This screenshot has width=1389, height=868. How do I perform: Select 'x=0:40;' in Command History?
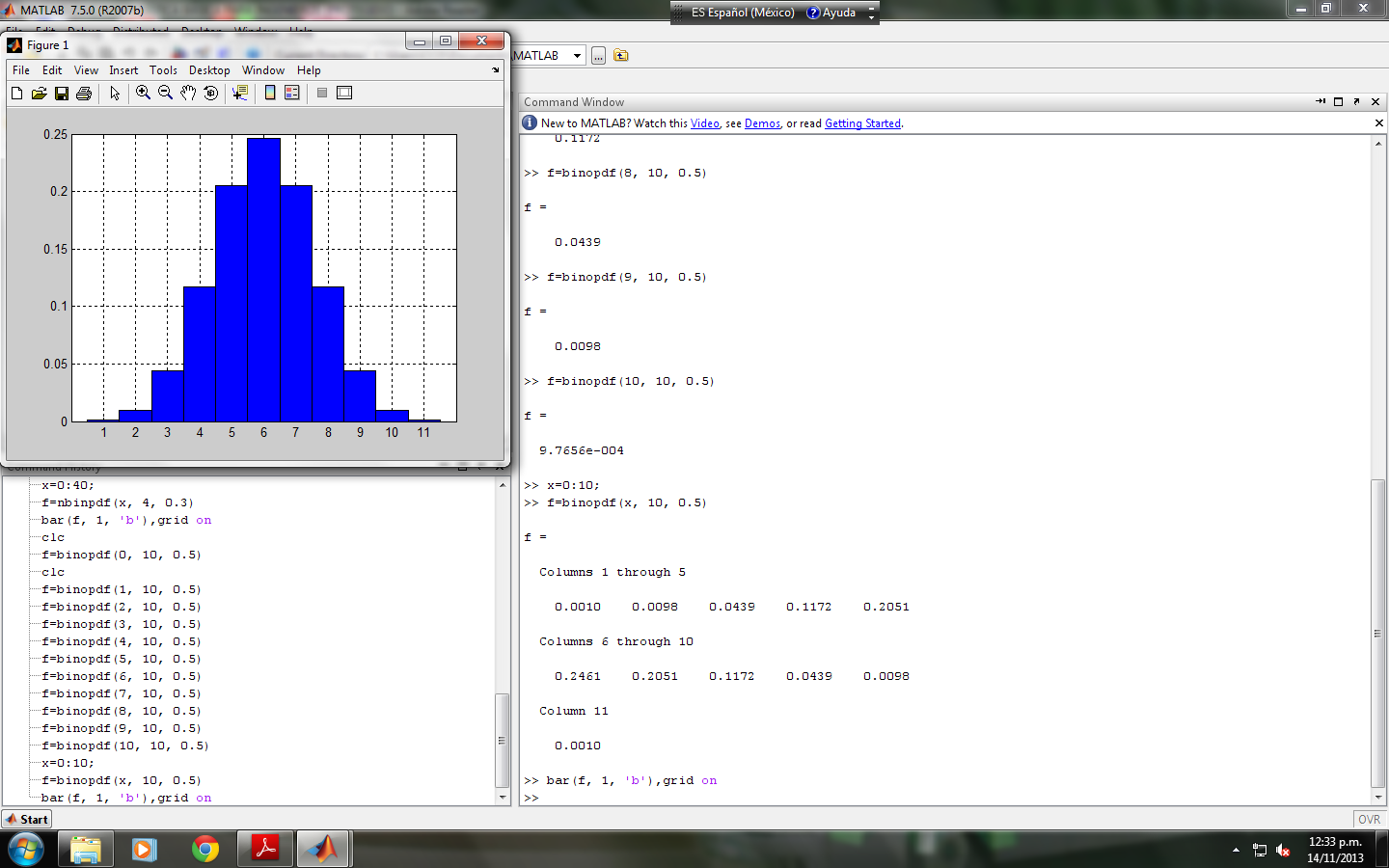pos(68,486)
